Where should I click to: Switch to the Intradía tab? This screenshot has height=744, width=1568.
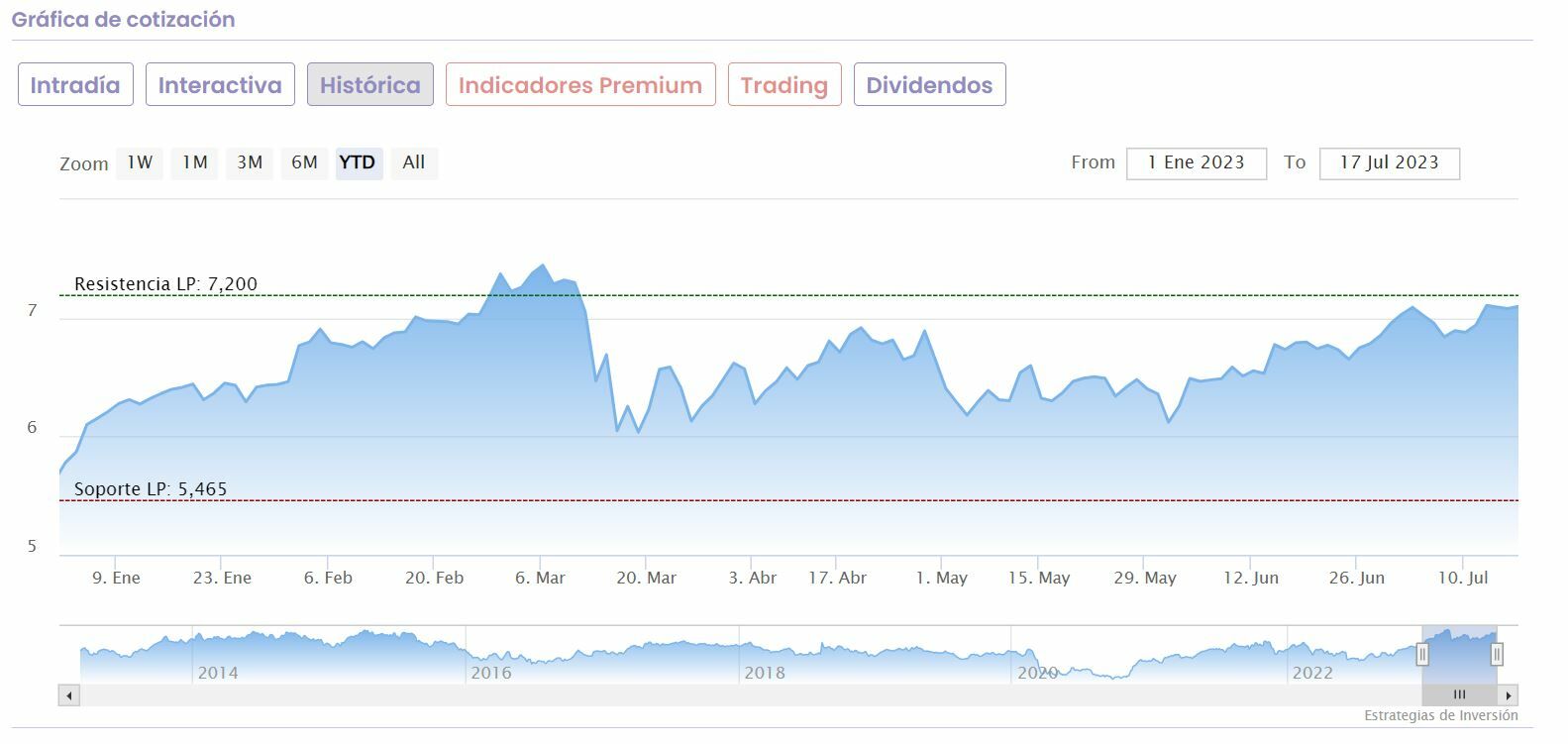75,85
